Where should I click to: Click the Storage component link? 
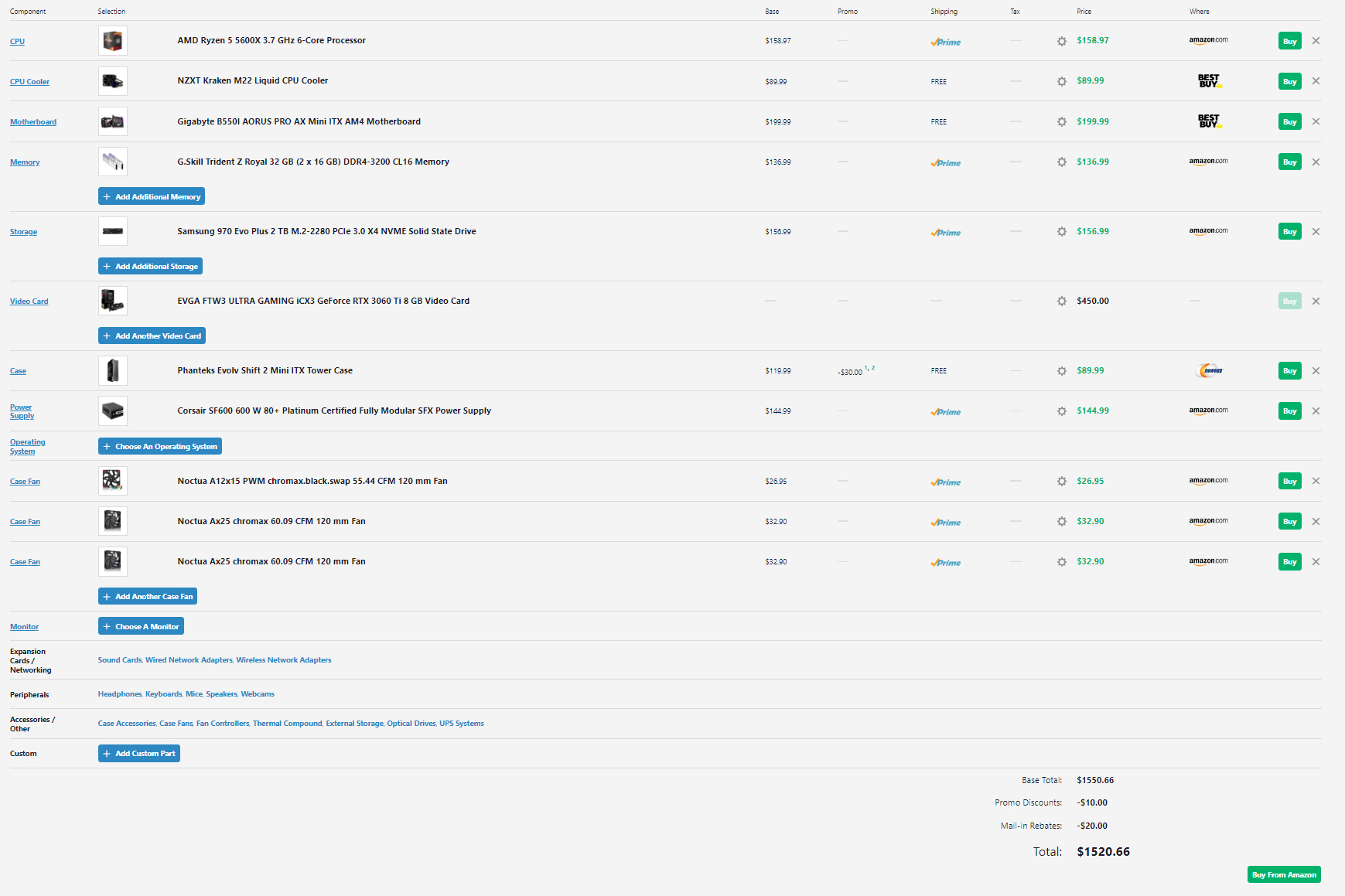click(23, 232)
